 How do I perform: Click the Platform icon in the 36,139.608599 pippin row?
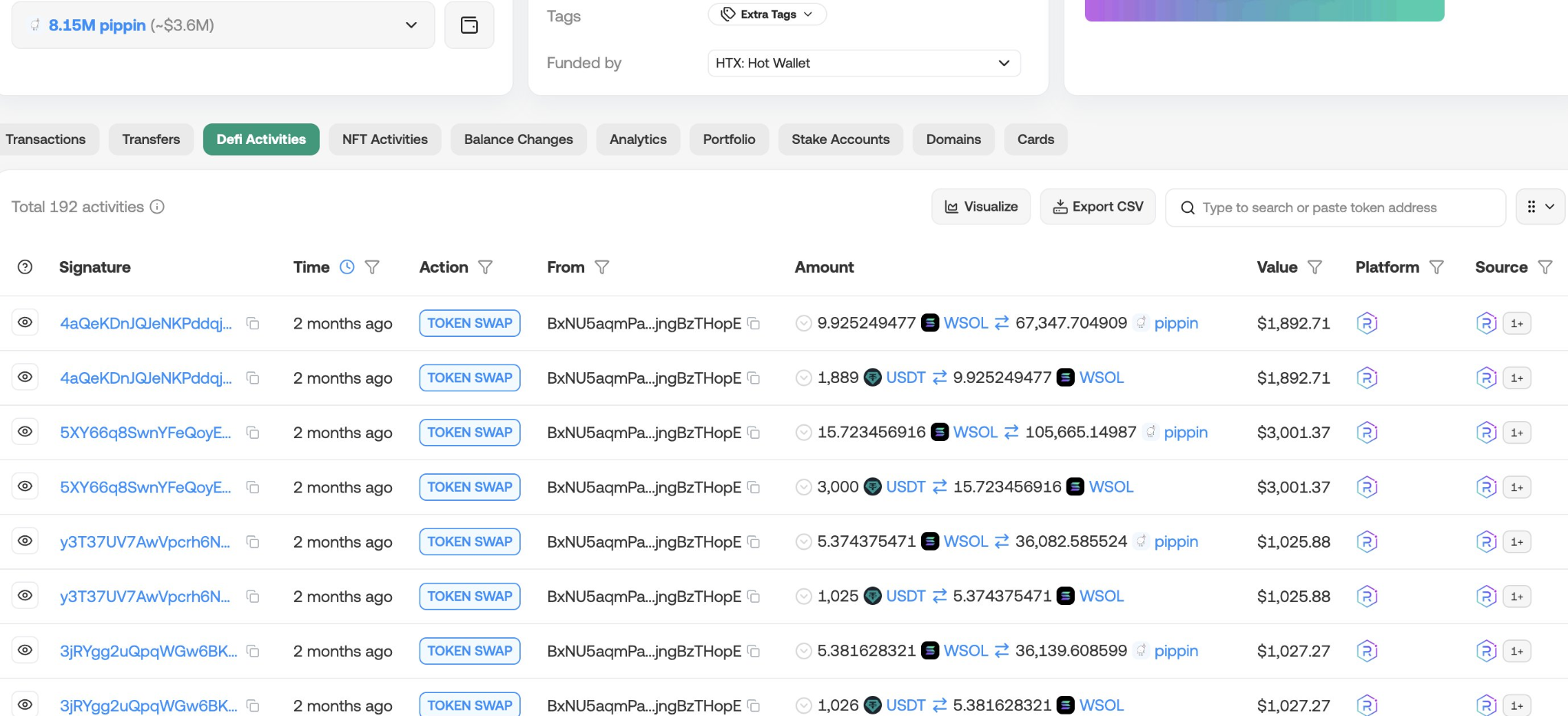pyautogui.click(x=1367, y=651)
